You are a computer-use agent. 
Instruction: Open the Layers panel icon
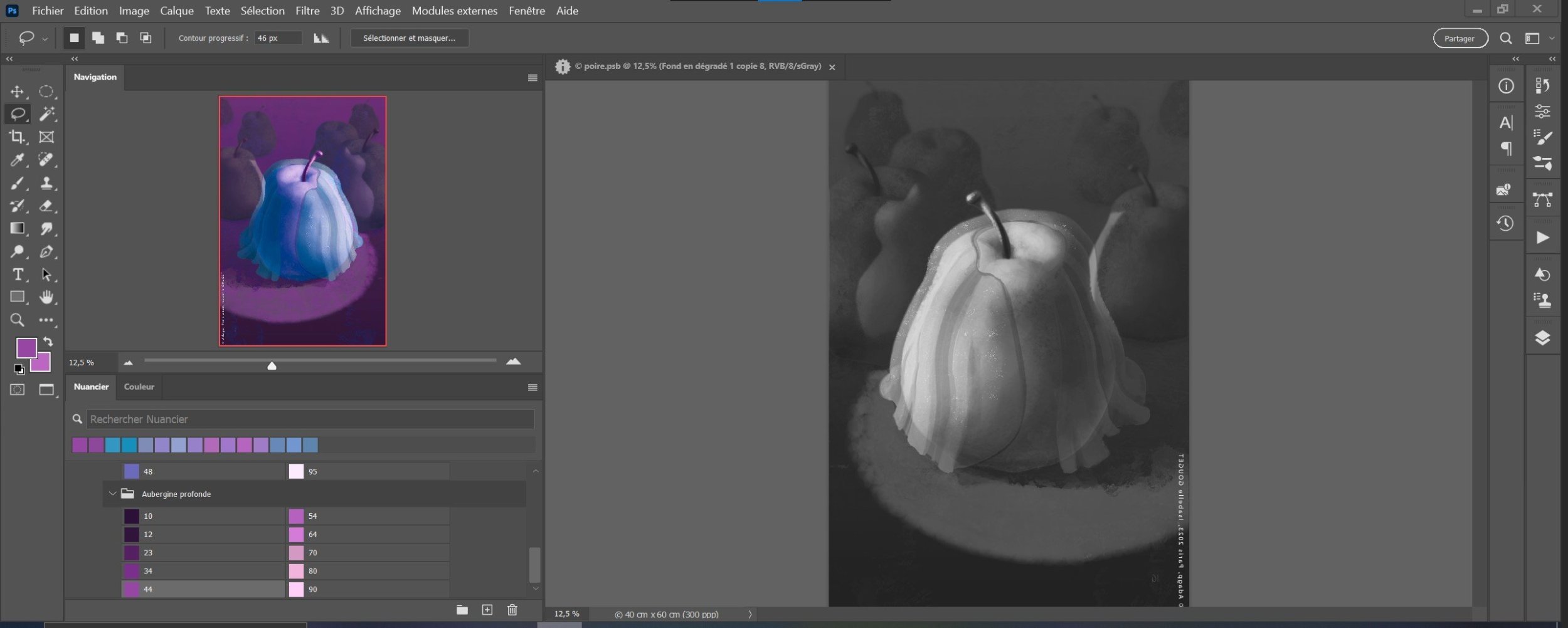tap(1542, 338)
